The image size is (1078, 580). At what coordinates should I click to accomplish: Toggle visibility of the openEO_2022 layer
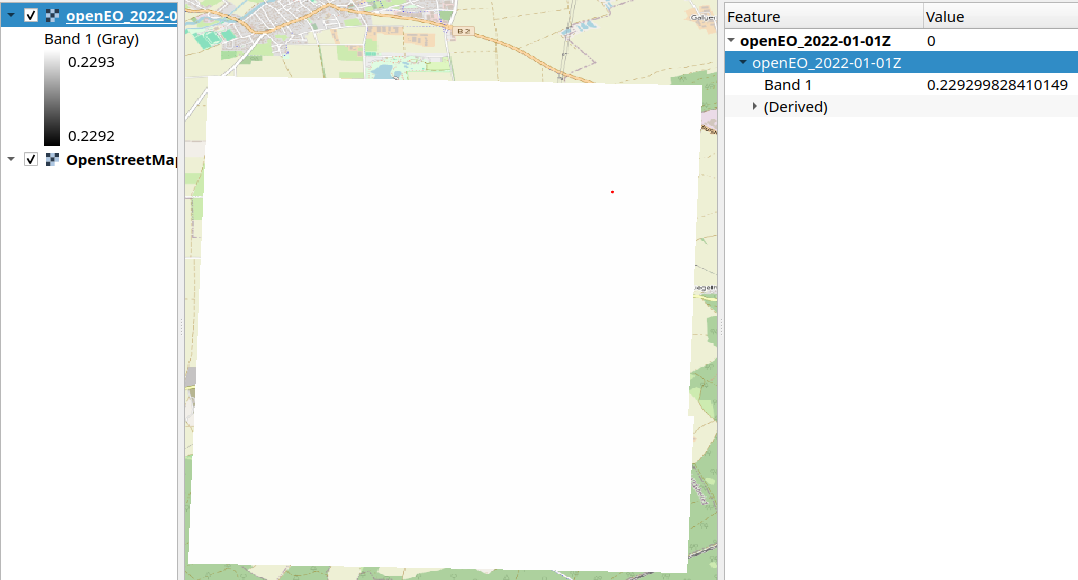tap(31, 16)
